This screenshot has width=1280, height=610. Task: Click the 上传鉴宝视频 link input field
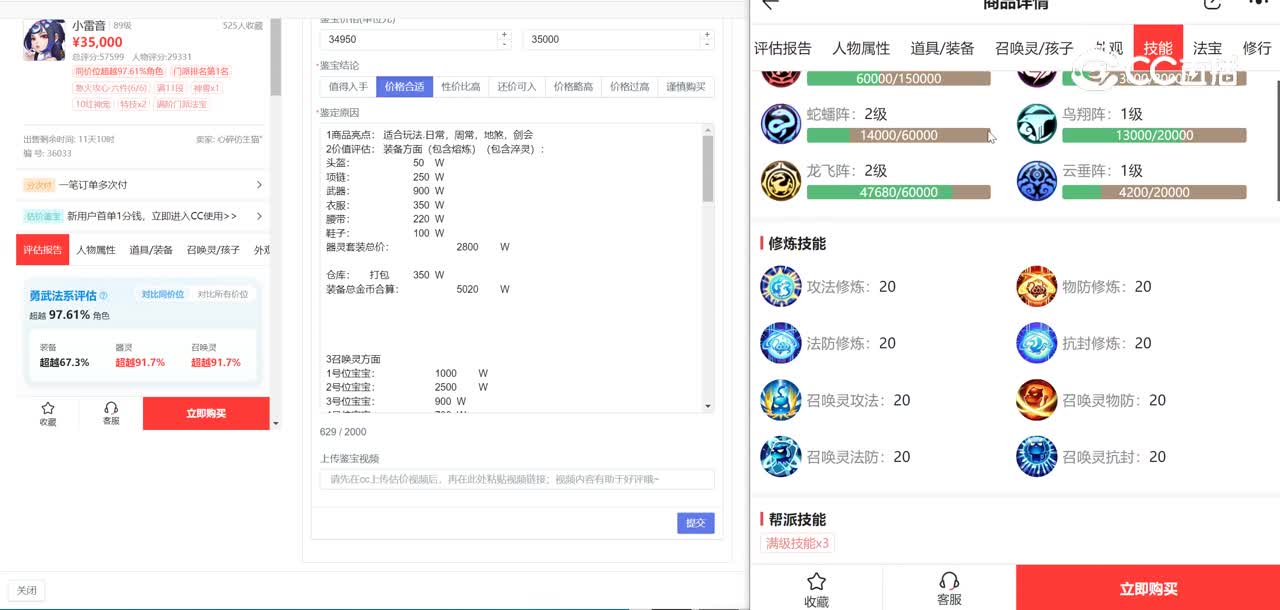pyautogui.click(x=516, y=480)
